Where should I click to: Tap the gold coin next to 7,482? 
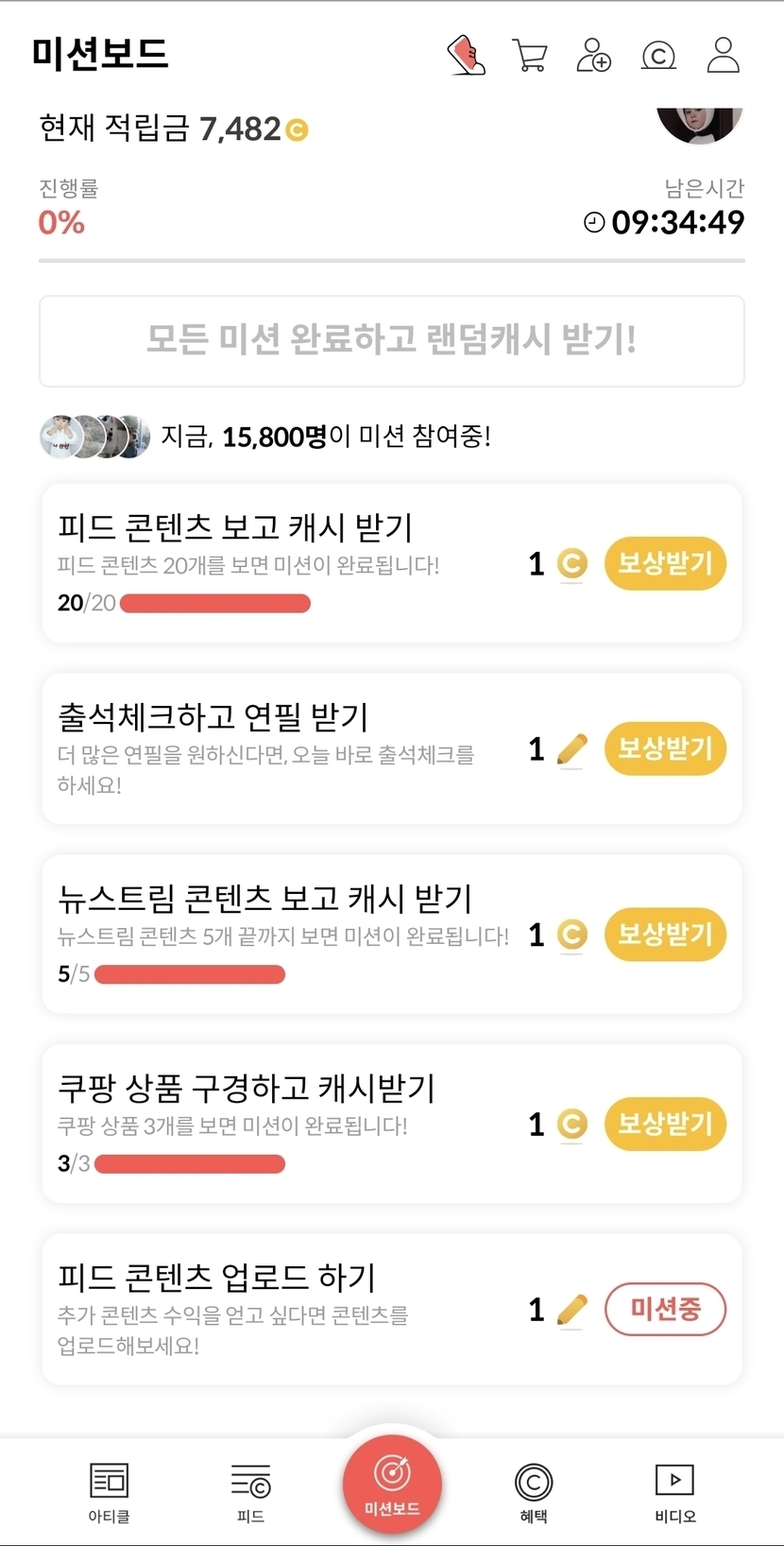pyautogui.click(x=297, y=129)
